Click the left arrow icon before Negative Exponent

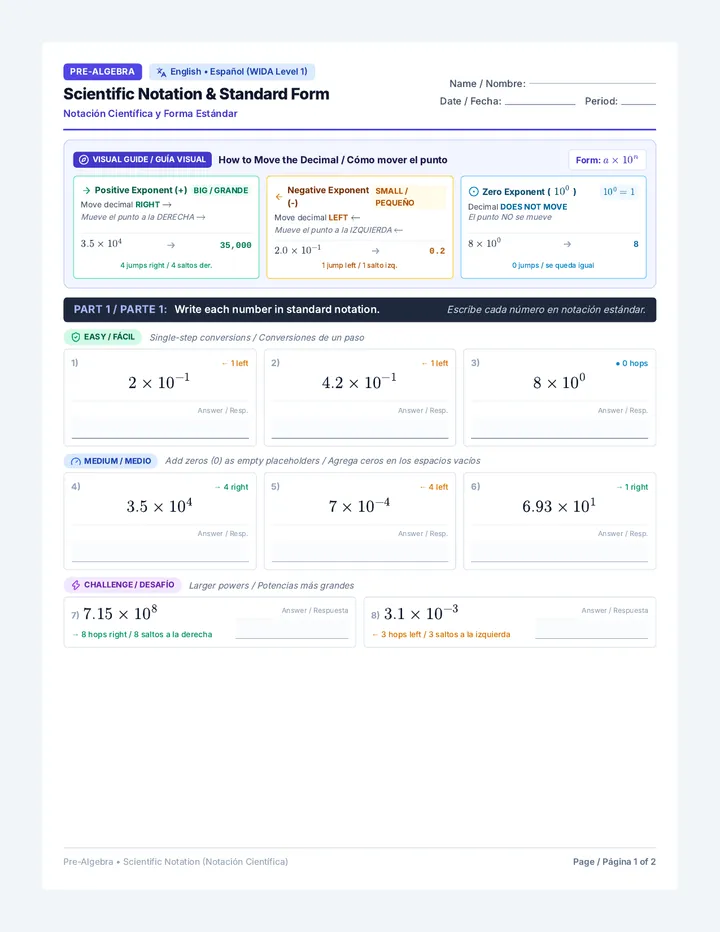click(279, 197)
